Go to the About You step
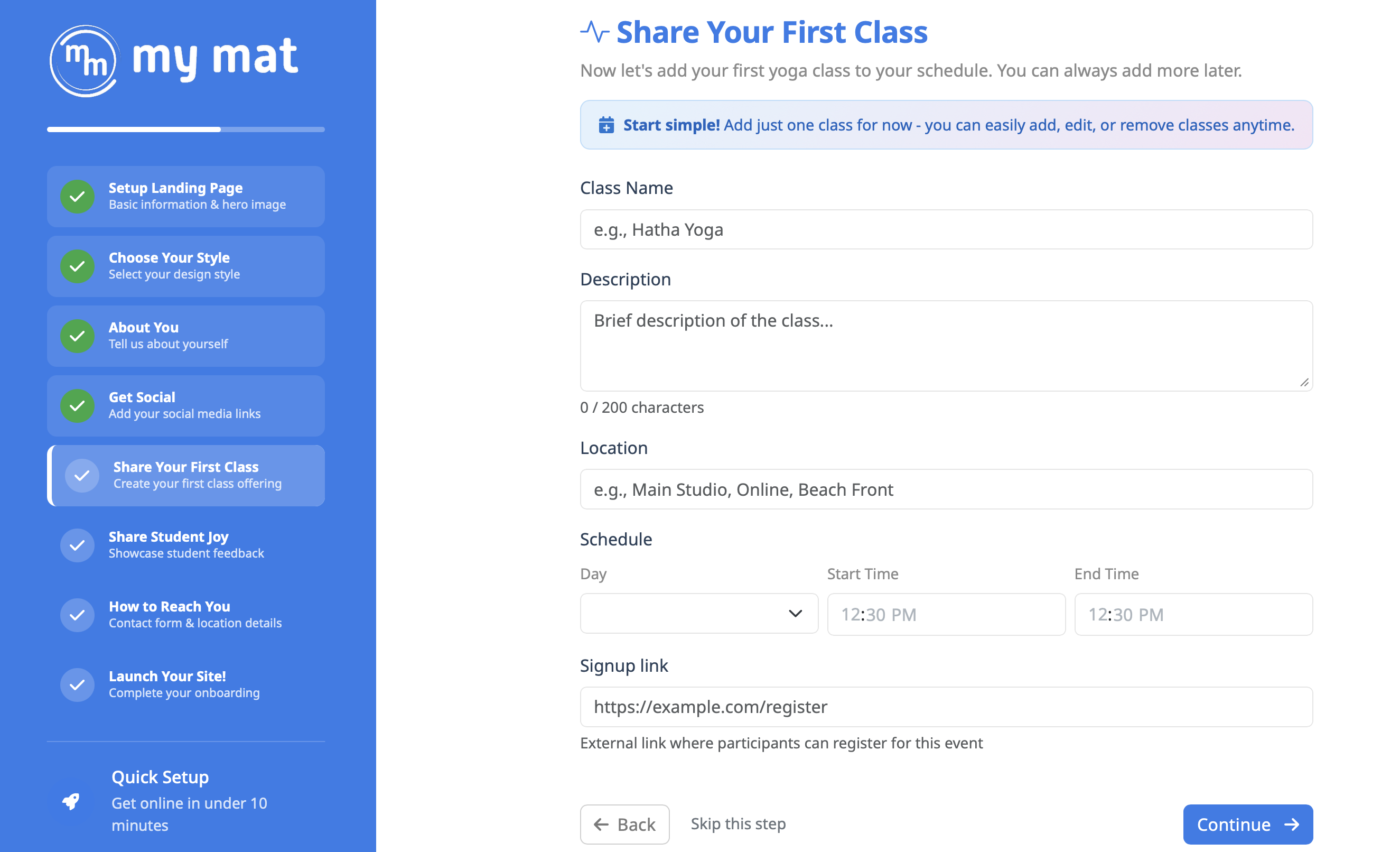Image resolution: width=1400 pixels, height=852 pixels. [186, 336]
